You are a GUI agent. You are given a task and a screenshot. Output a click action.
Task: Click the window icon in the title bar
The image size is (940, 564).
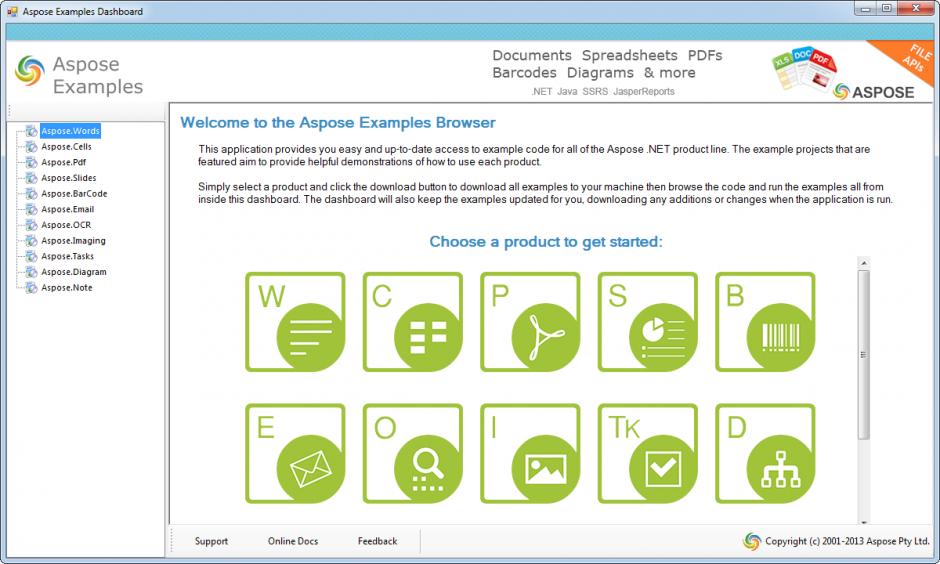point(12,11)
